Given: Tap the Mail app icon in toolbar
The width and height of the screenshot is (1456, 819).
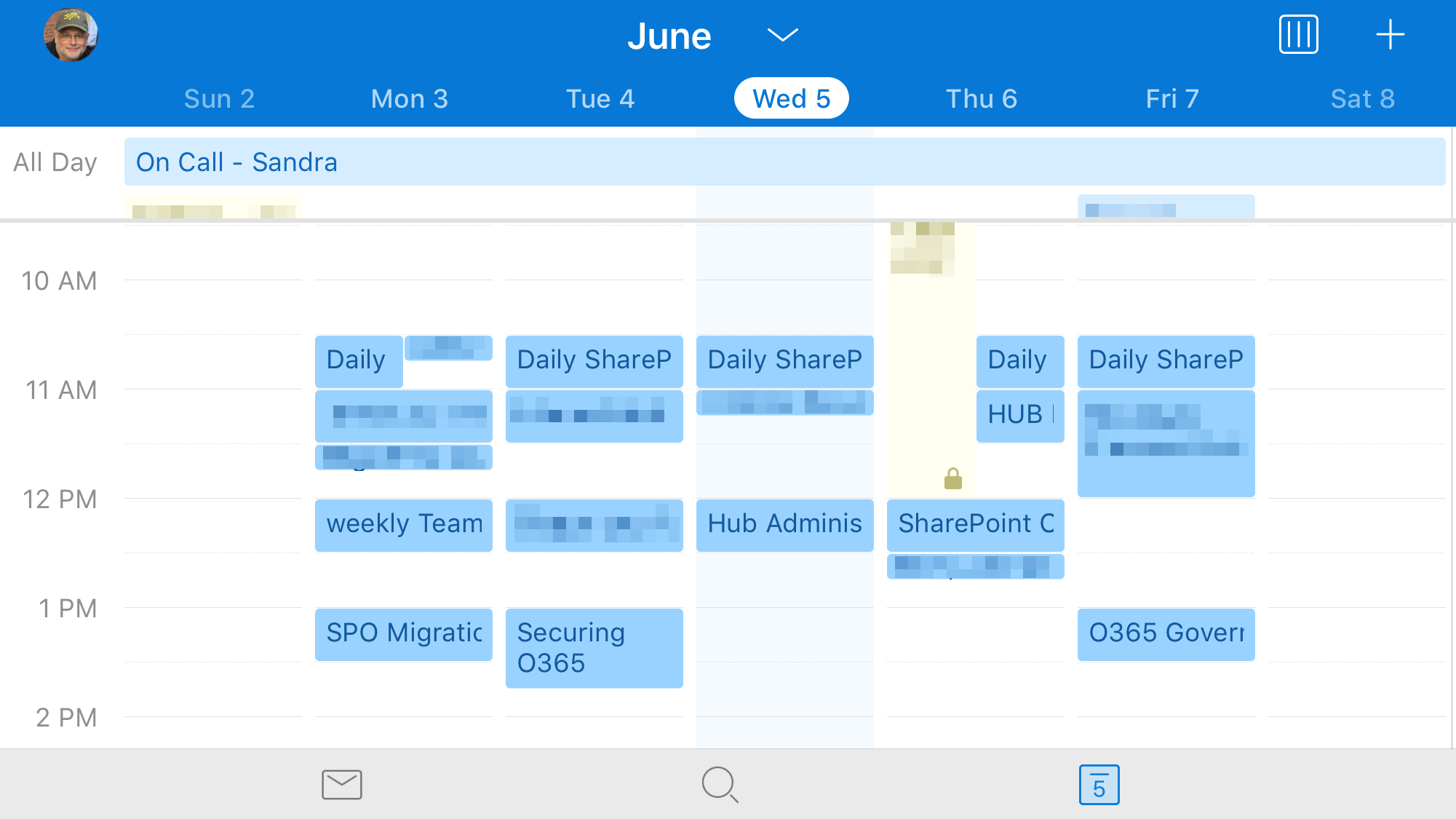Looking at the screenshot, I should pos(342,784).
